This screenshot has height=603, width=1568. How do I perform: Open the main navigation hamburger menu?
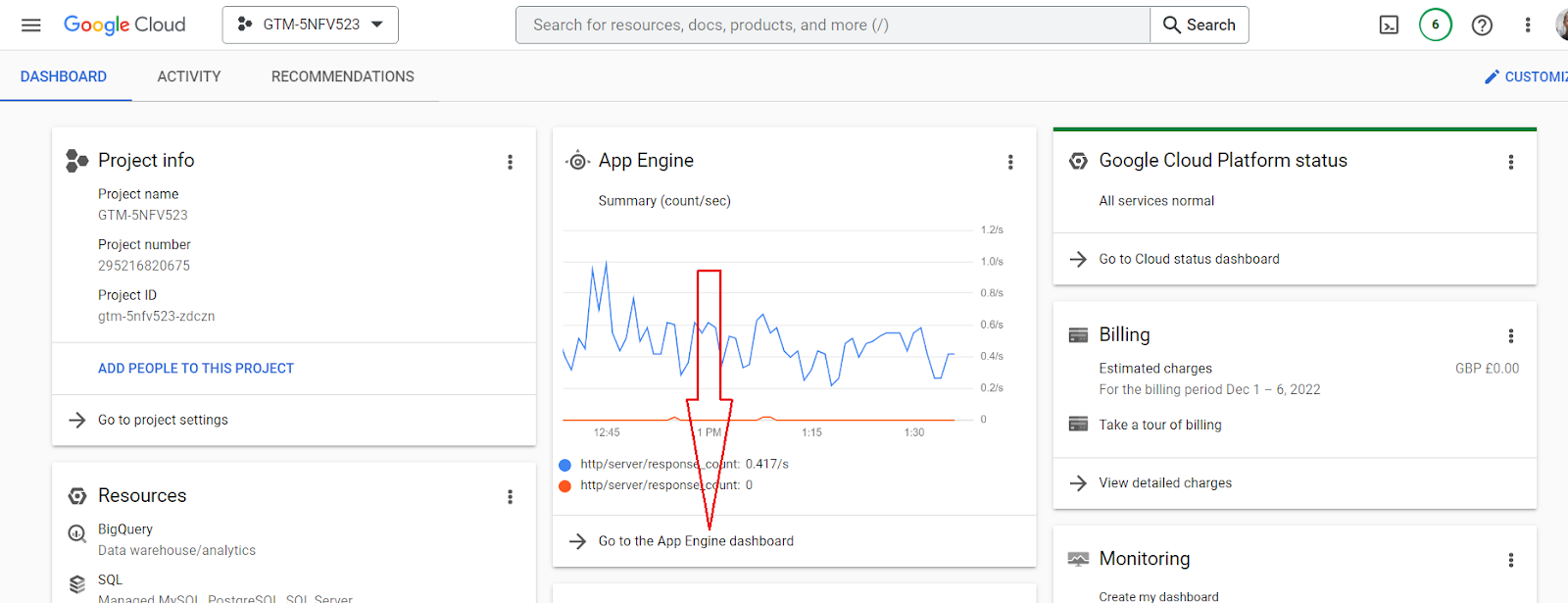pyautogui.click(x=31, y=25)
